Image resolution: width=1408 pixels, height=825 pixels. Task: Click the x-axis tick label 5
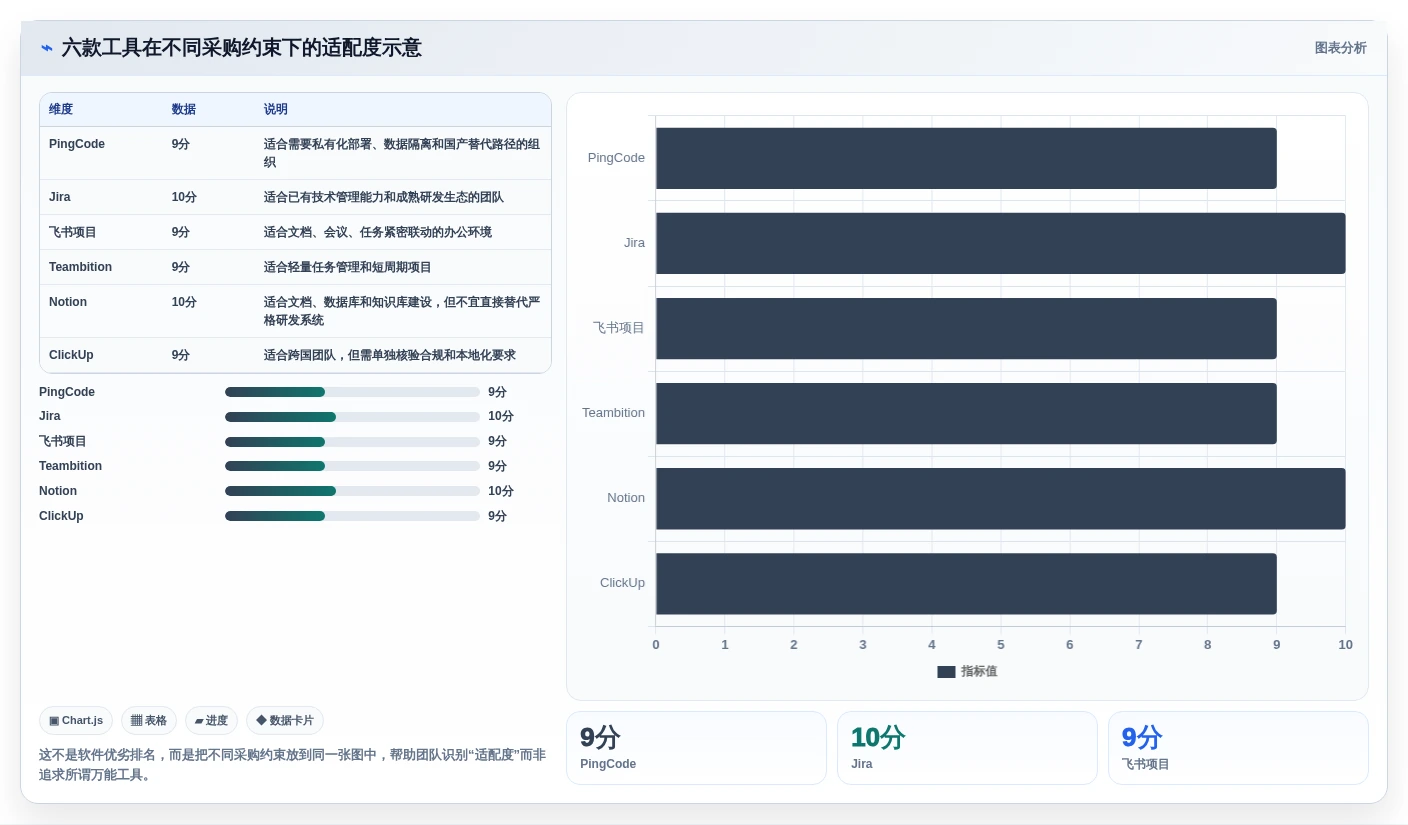(1001, 645)
